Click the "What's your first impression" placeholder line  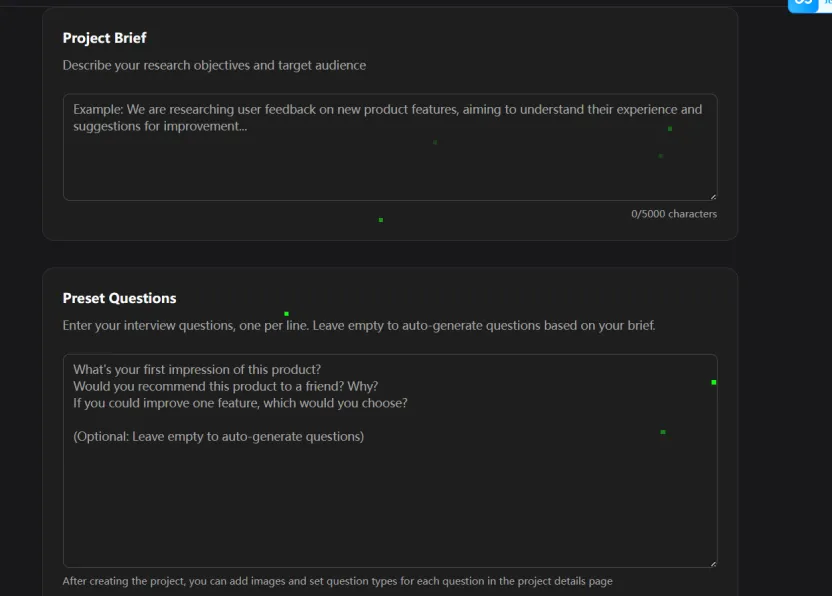coord(197,369)
